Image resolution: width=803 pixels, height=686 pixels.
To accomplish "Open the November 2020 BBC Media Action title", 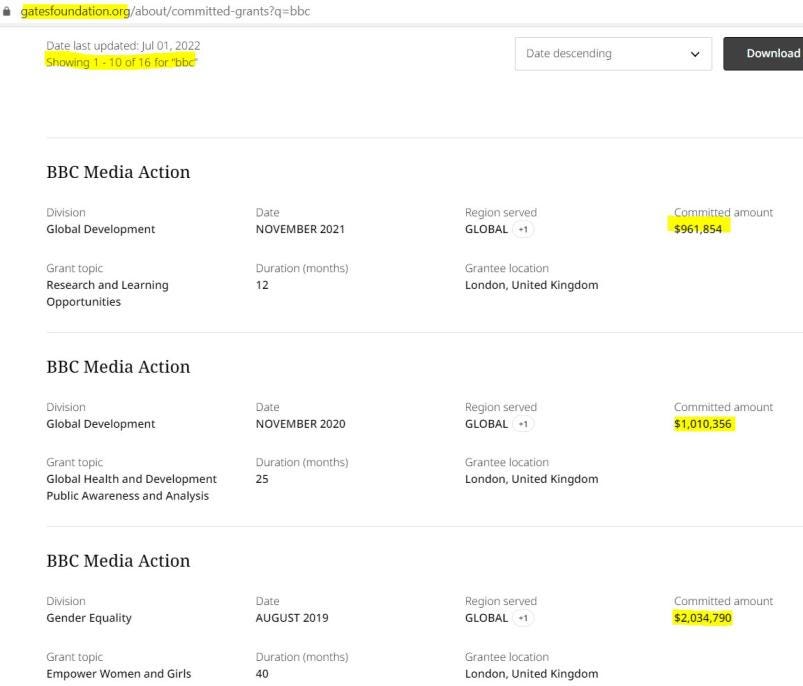I will click(x=118, y=367).
